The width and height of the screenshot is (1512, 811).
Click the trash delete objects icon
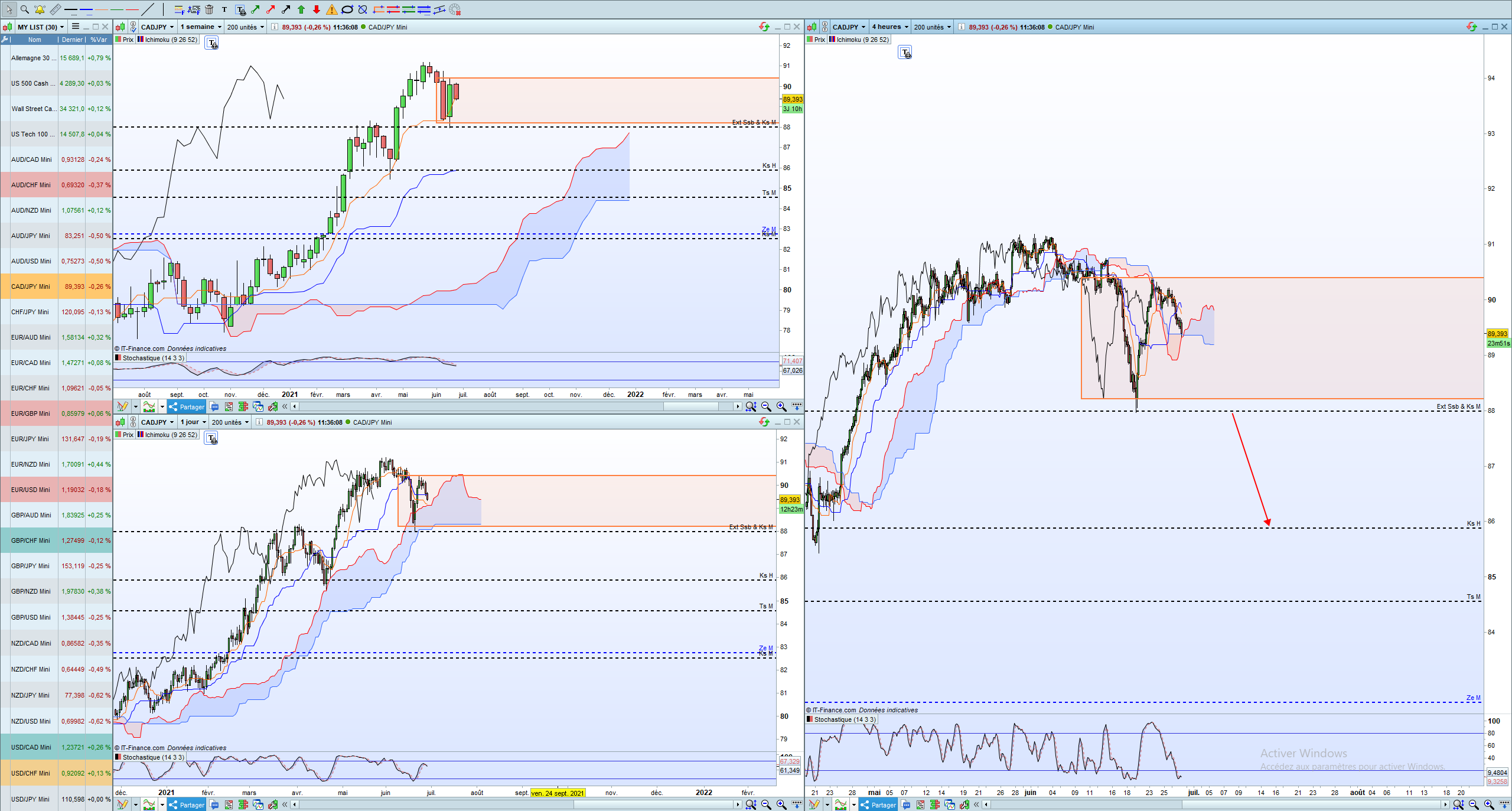click(x=209, y=9)
